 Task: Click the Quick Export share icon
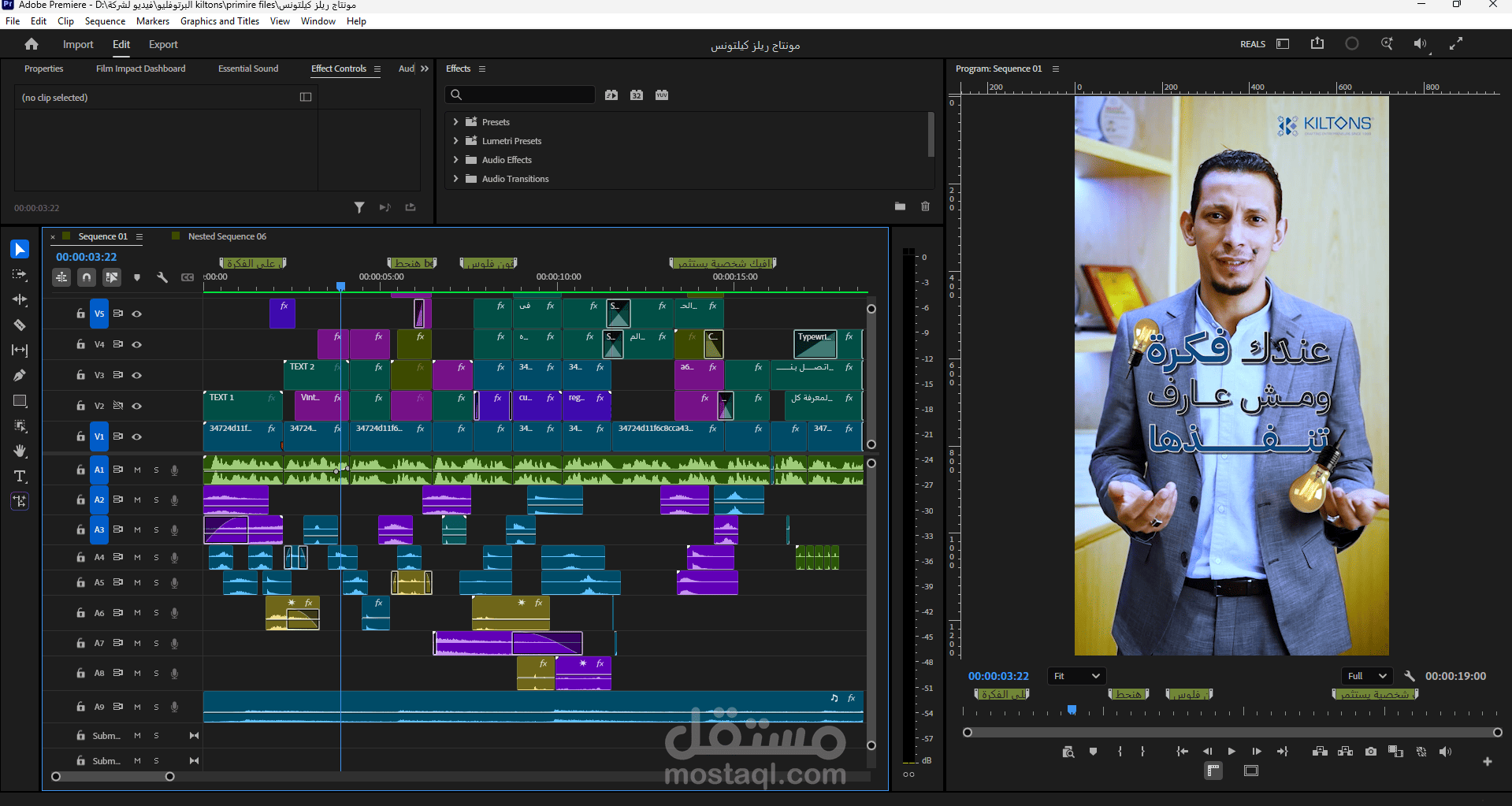coord(1317,43)
